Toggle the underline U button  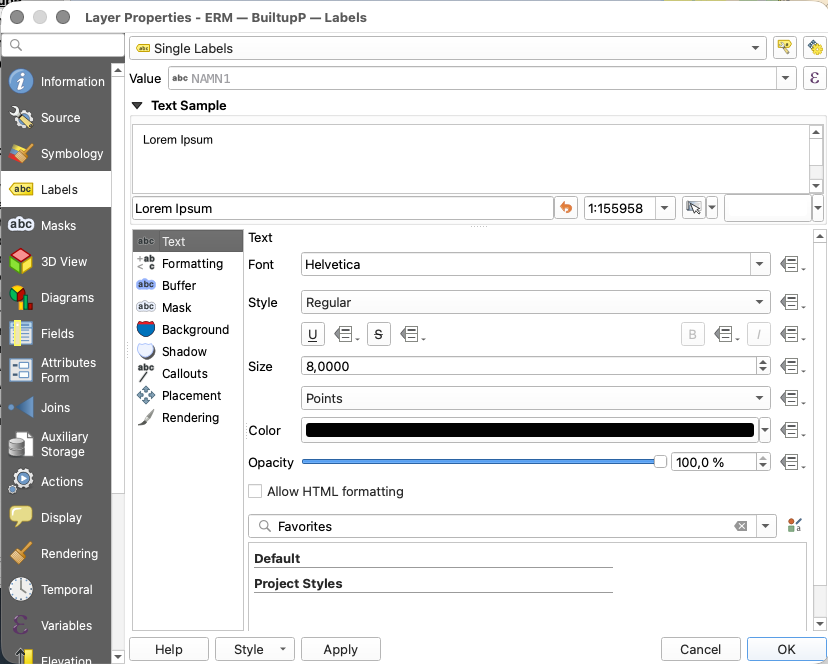(x=313, y=335)
